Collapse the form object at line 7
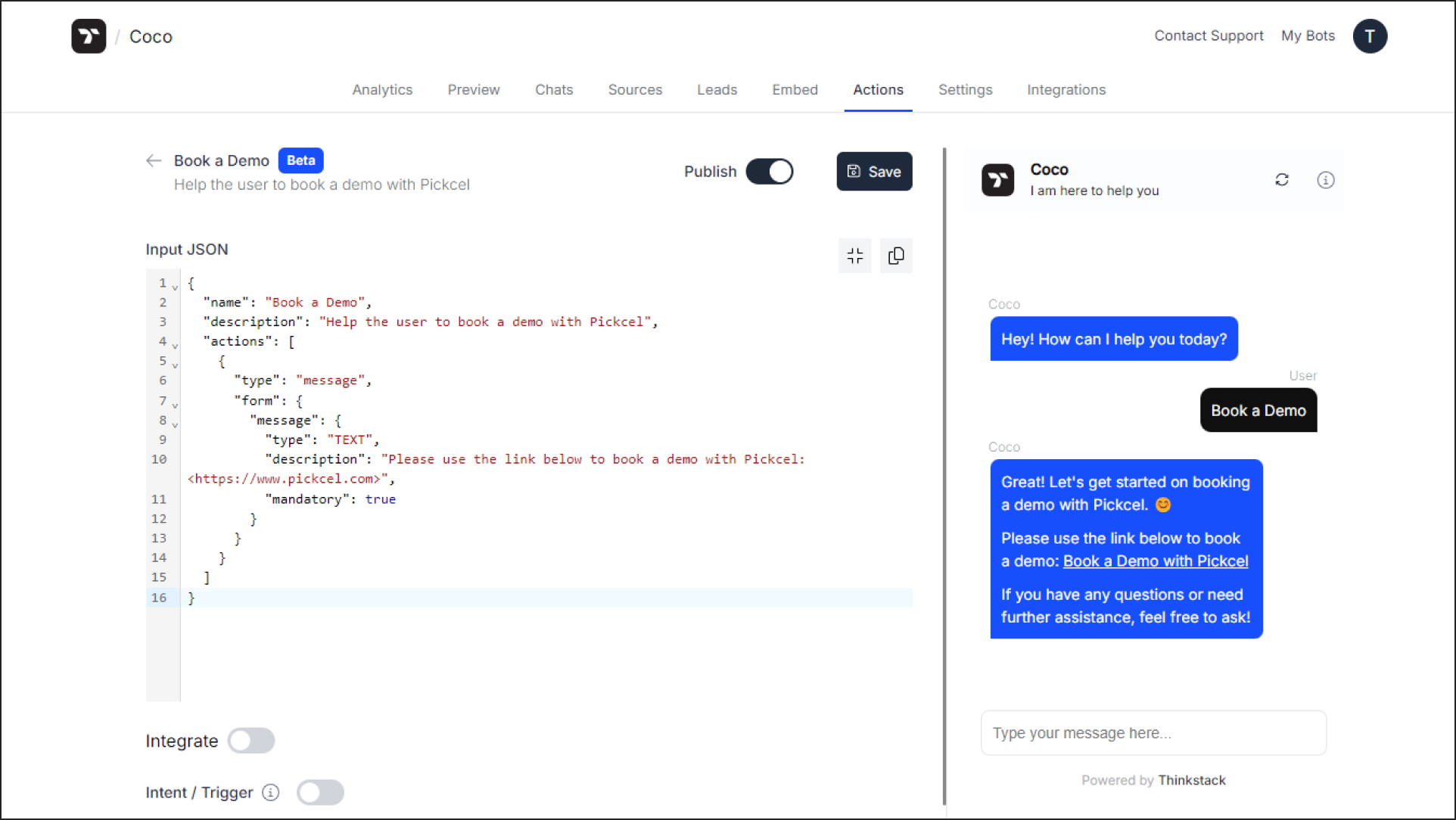Image resolution: width=1456 pixels, height=820 pixels. point(175,405)
